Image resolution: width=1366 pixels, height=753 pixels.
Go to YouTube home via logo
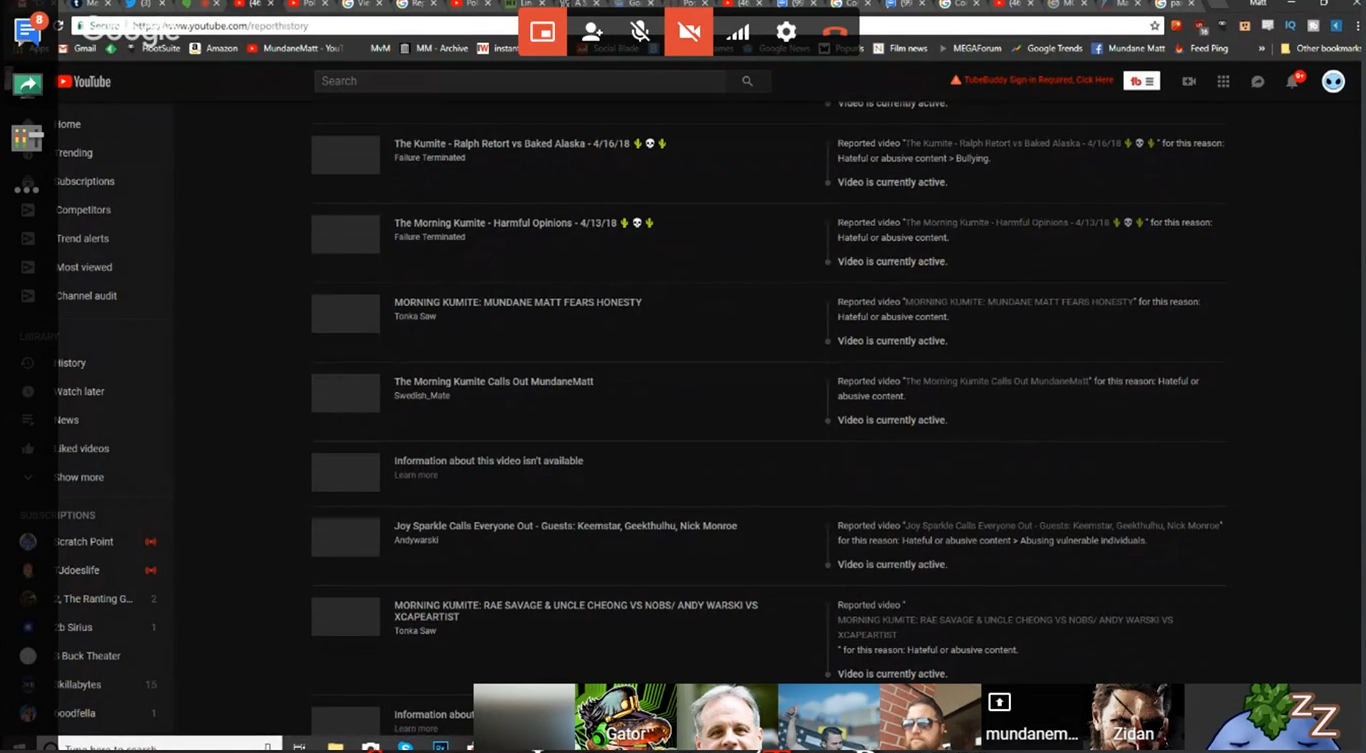(x=84, y=82)
